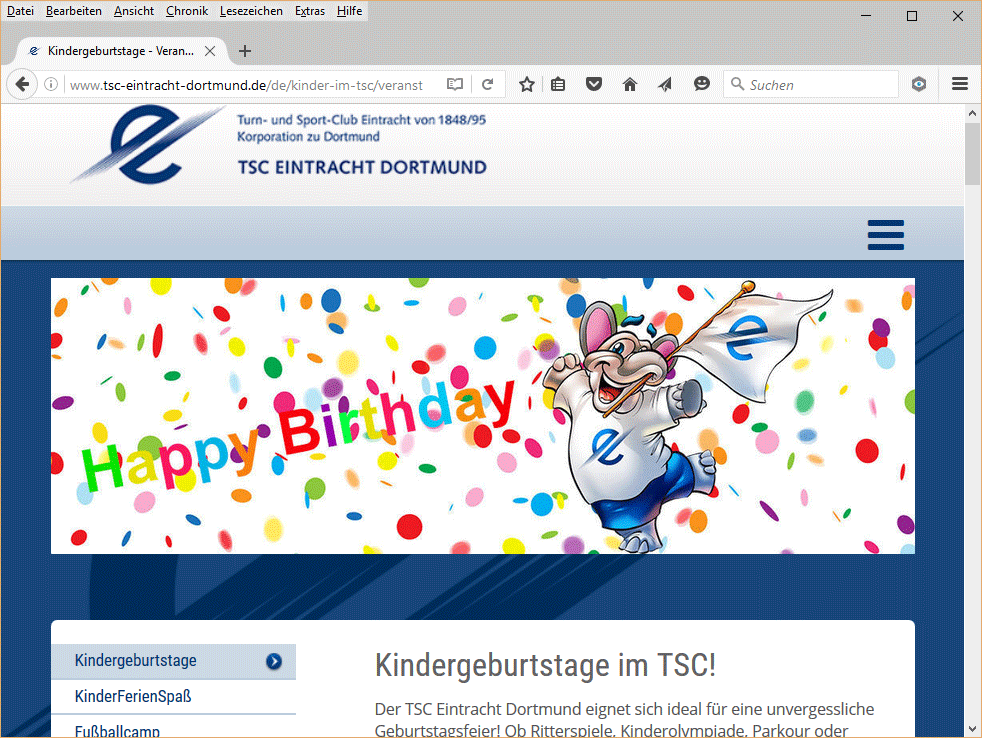The height and width of the screenshot is (738, 982).
Task: Bookmark this page with the star icon
Action: (527, 84)
